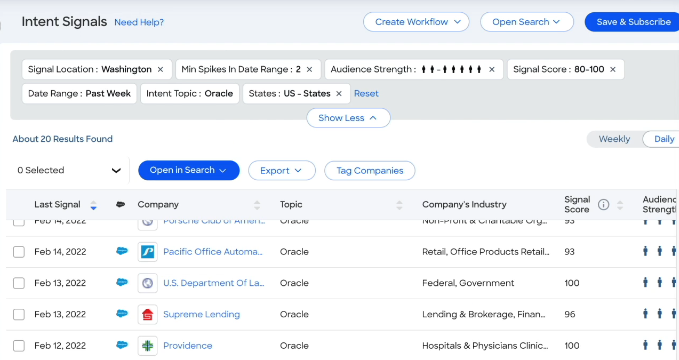
Task: Remove the Signal Score 80-100 filter
Action: (x=613, y=69)
